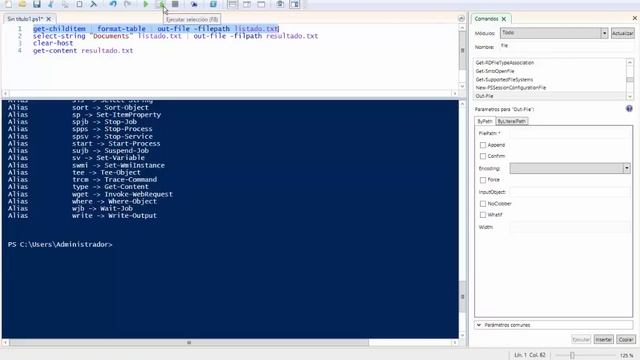
Task: Click the Clear console pane icon
Action: tap(93, 4)
